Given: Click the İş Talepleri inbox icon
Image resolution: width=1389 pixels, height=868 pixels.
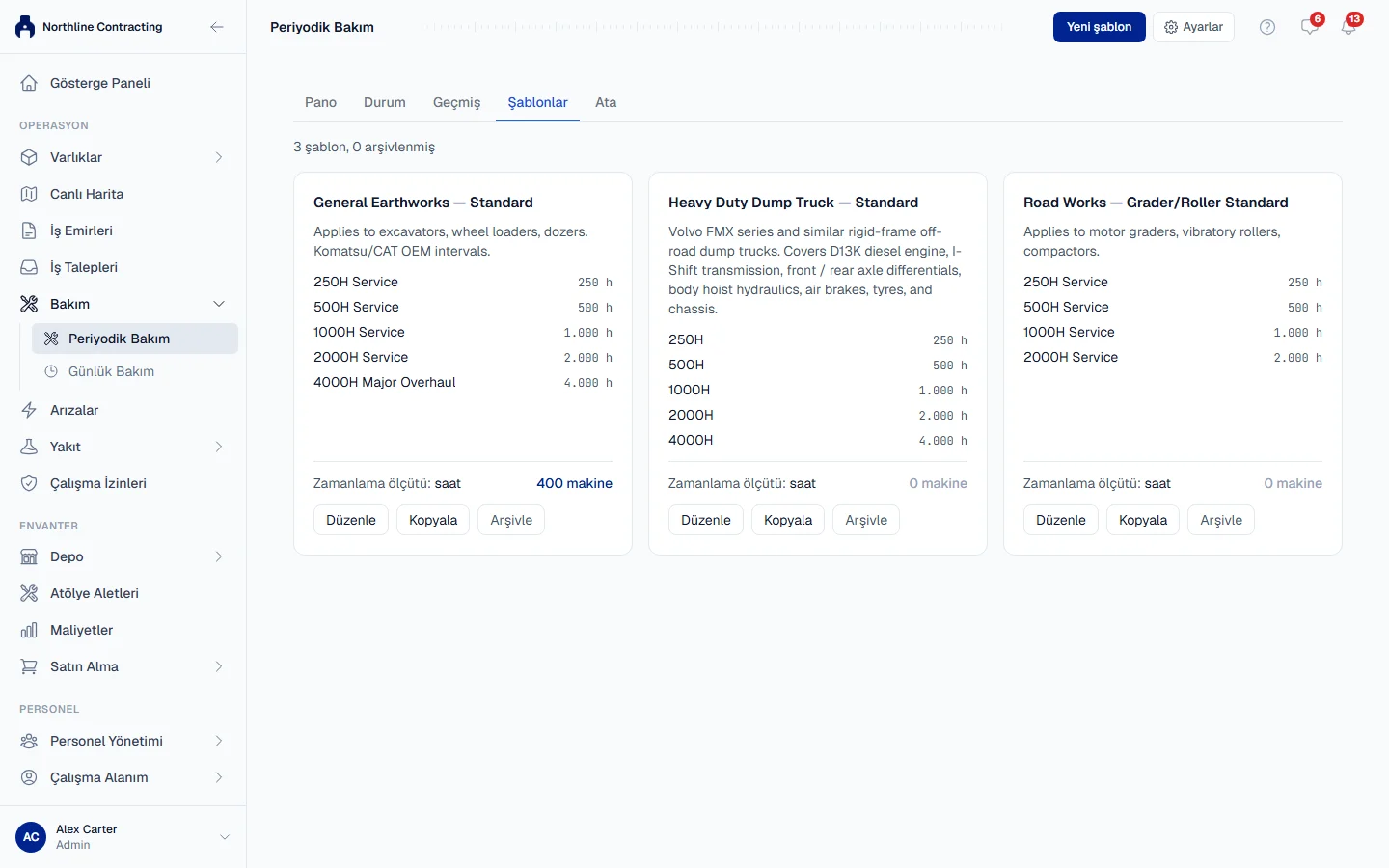Looking at the screenshot, I should (29, 267).
